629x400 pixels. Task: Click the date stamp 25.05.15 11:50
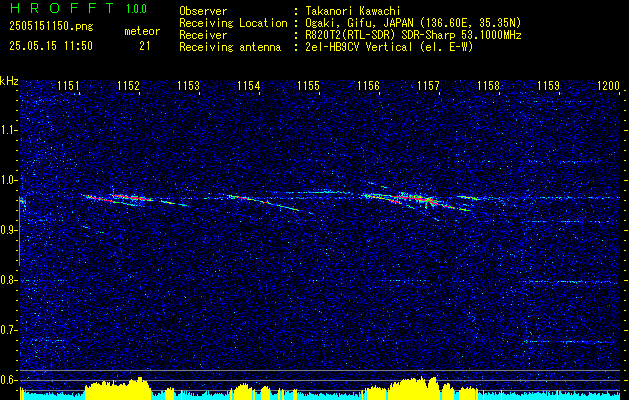[x=51, y=46]
